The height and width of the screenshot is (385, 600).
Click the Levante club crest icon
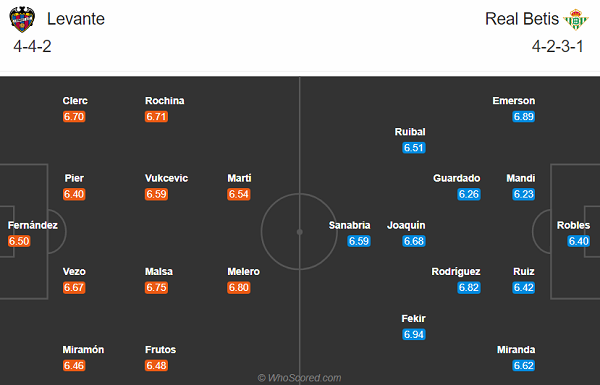coord(22,19)
